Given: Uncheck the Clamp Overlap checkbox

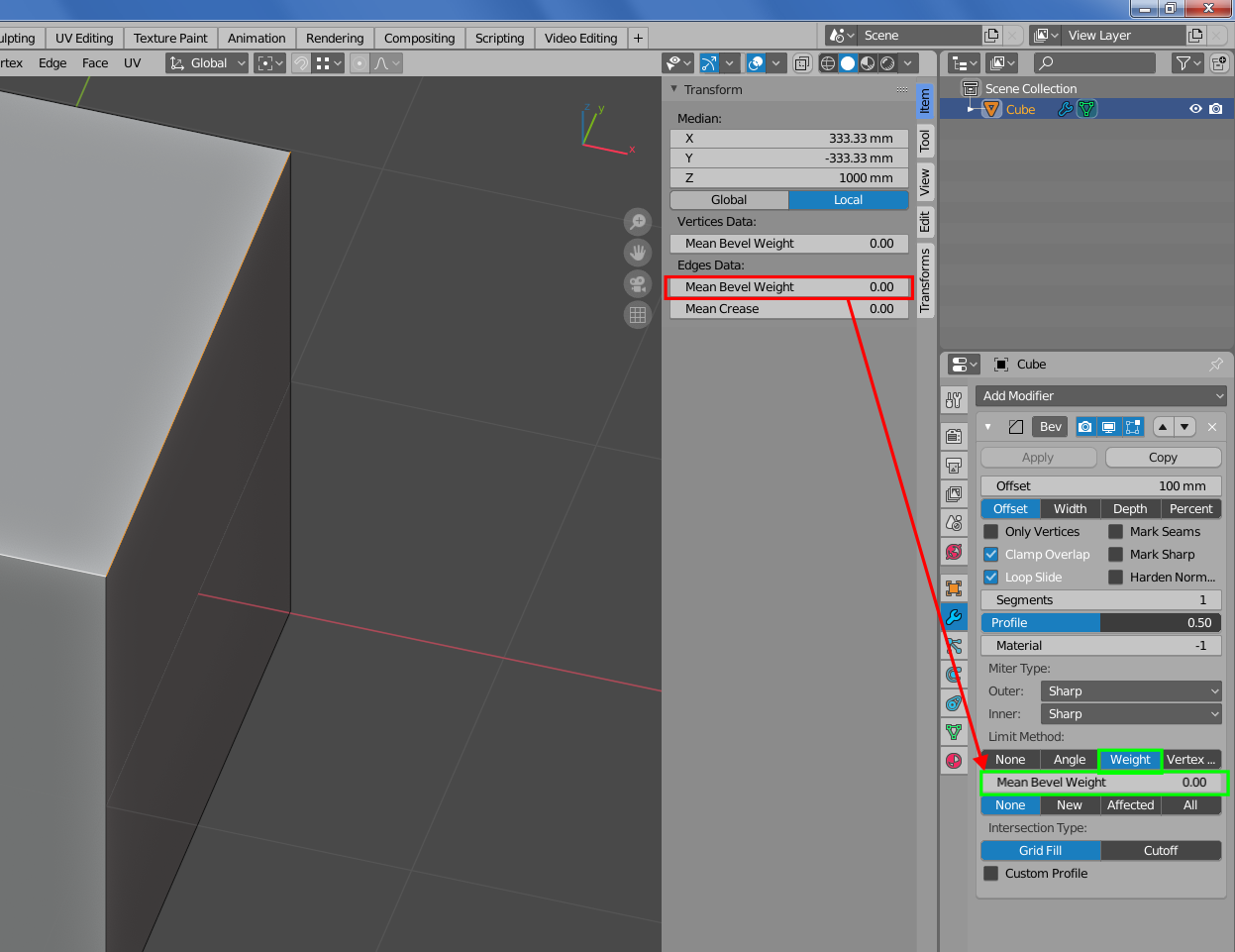Looking at the screenshot, I should (x=991, y=555).
